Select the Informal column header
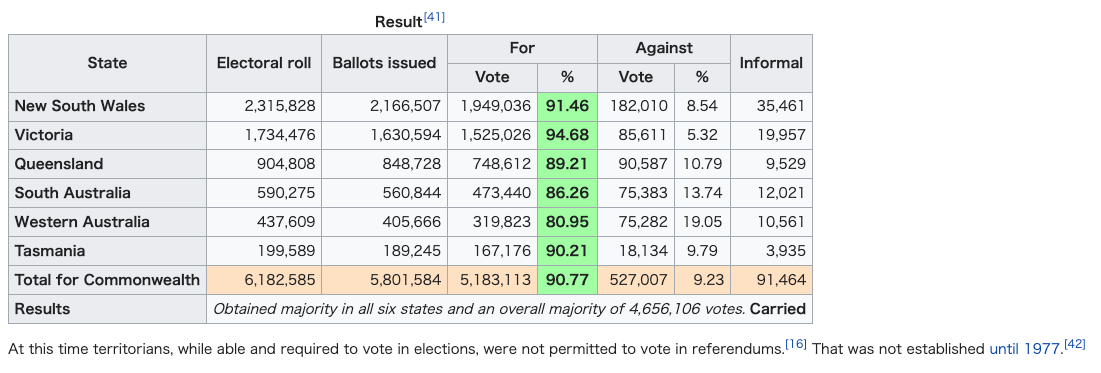 tap(771, 63)
